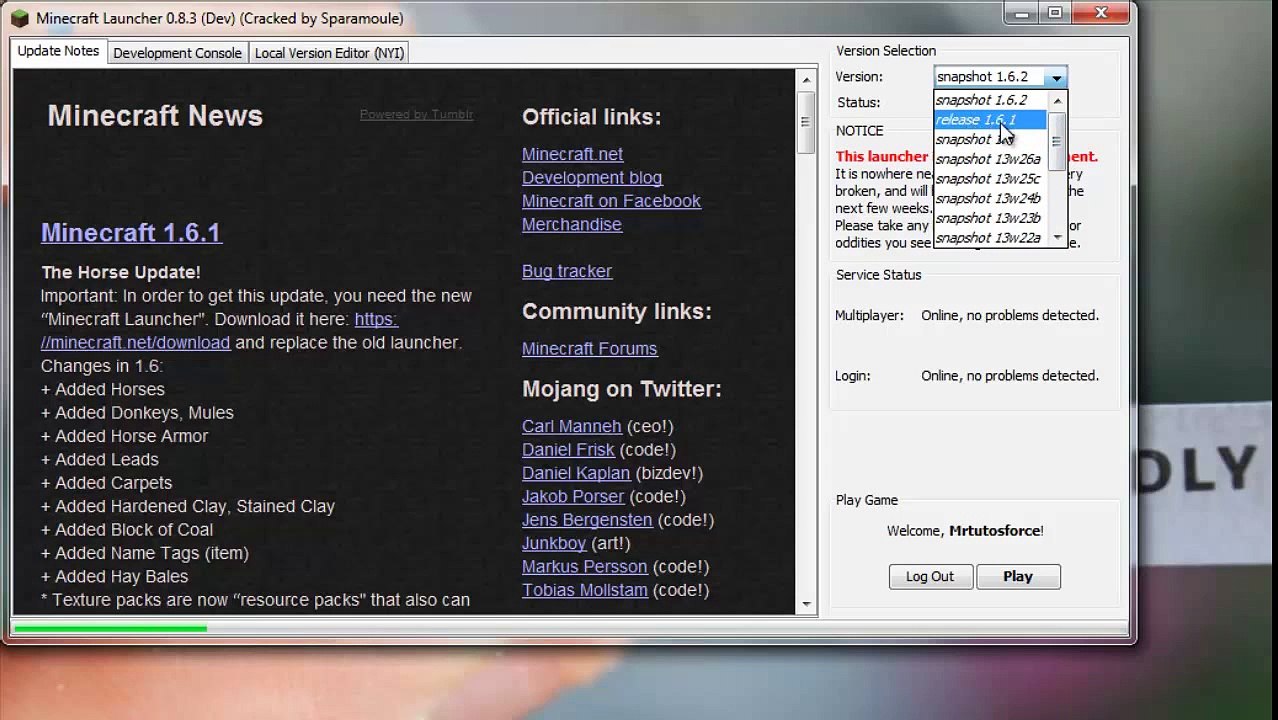Screen dimensions: 1278x720
Task: Open the Version dropdown arrow
Action: pyautogui.click(x=1056, y=77)
